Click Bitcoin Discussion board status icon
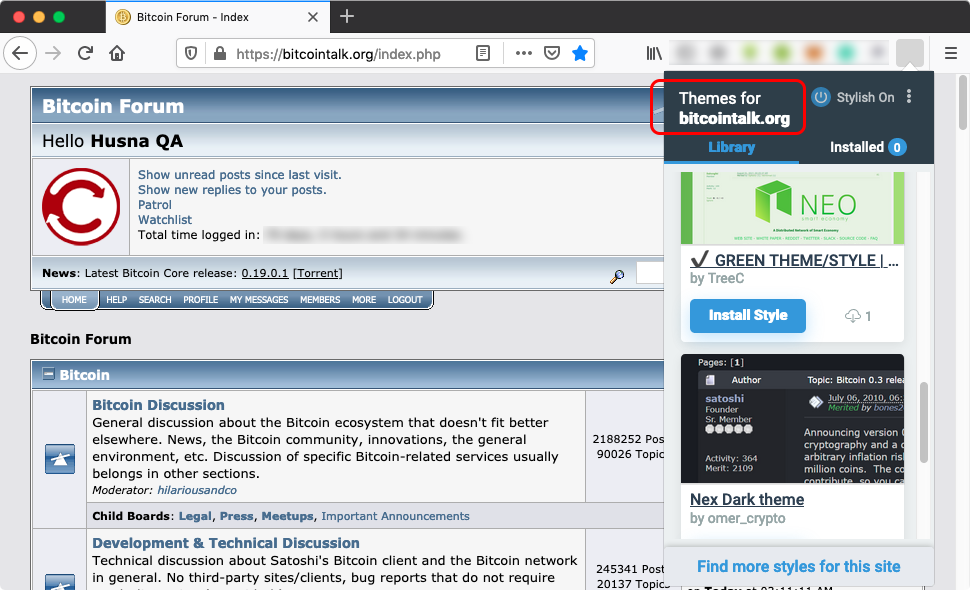This screenshot has height=590, width=970. (60, 459)
